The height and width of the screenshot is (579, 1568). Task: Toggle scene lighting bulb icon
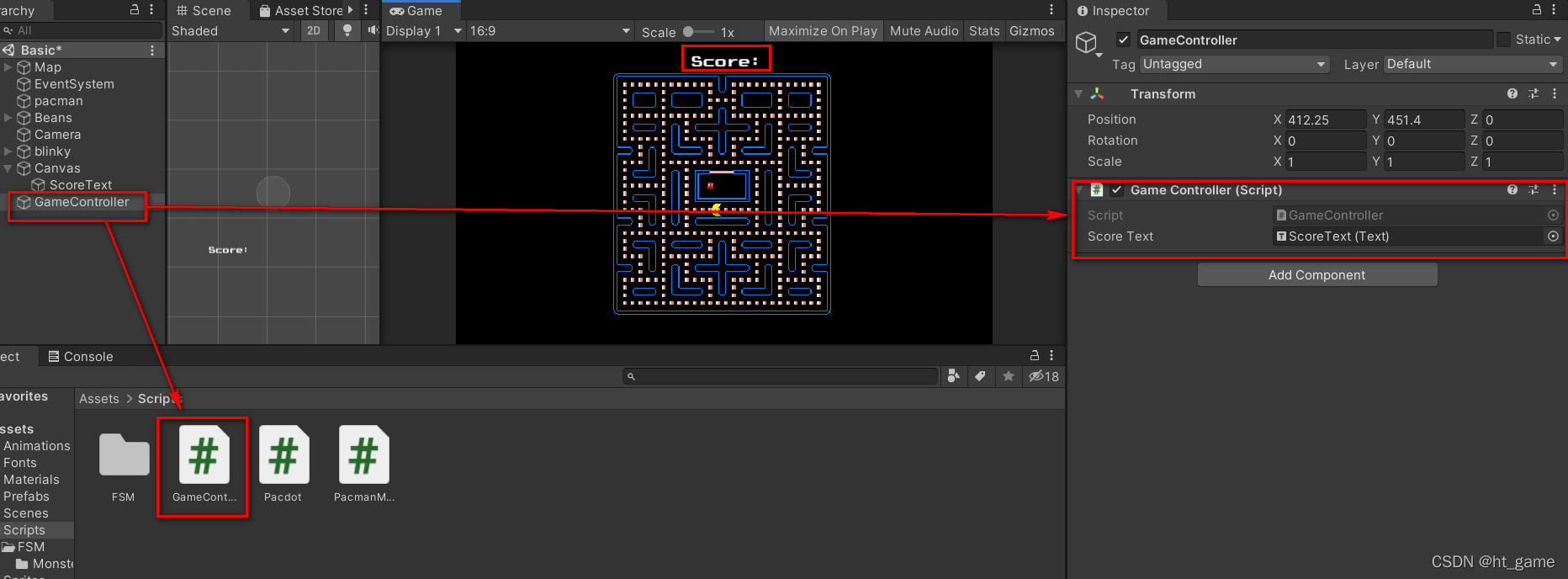click(x=347, y=30)
